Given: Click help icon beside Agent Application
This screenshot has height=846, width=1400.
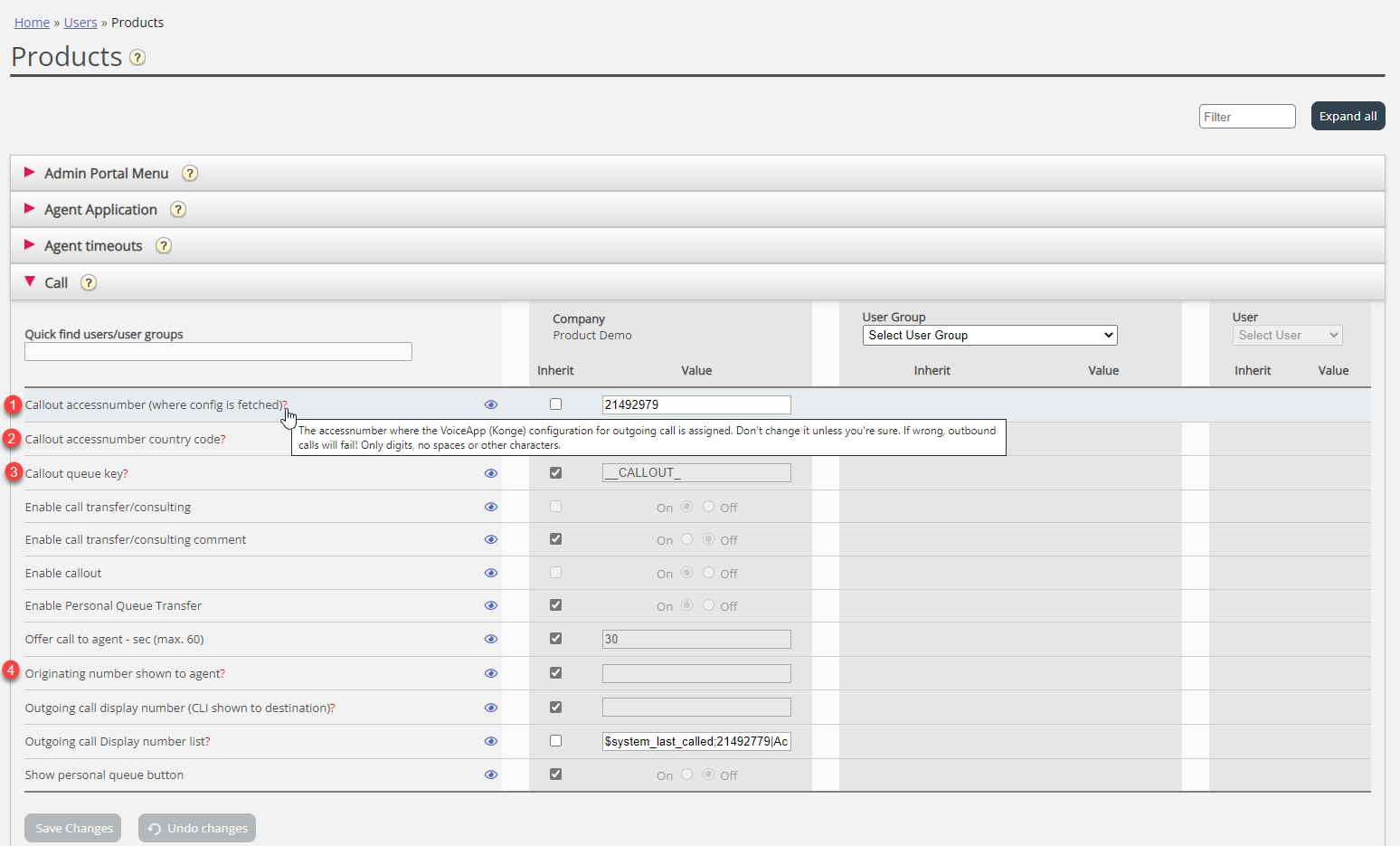Looking at the screenshot, I should click(x=178, y=209).
